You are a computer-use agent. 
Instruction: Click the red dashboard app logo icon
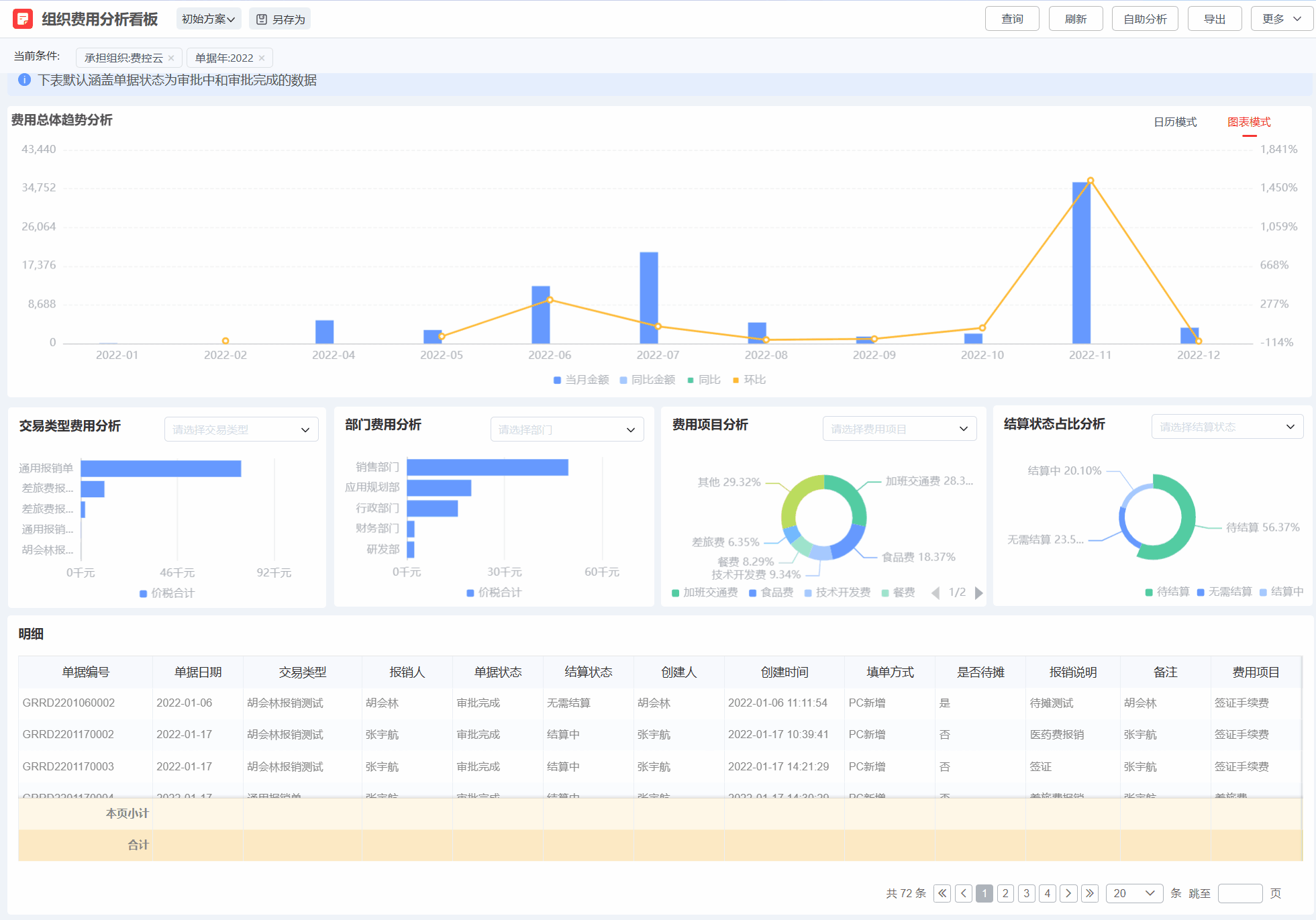(23, 19)
